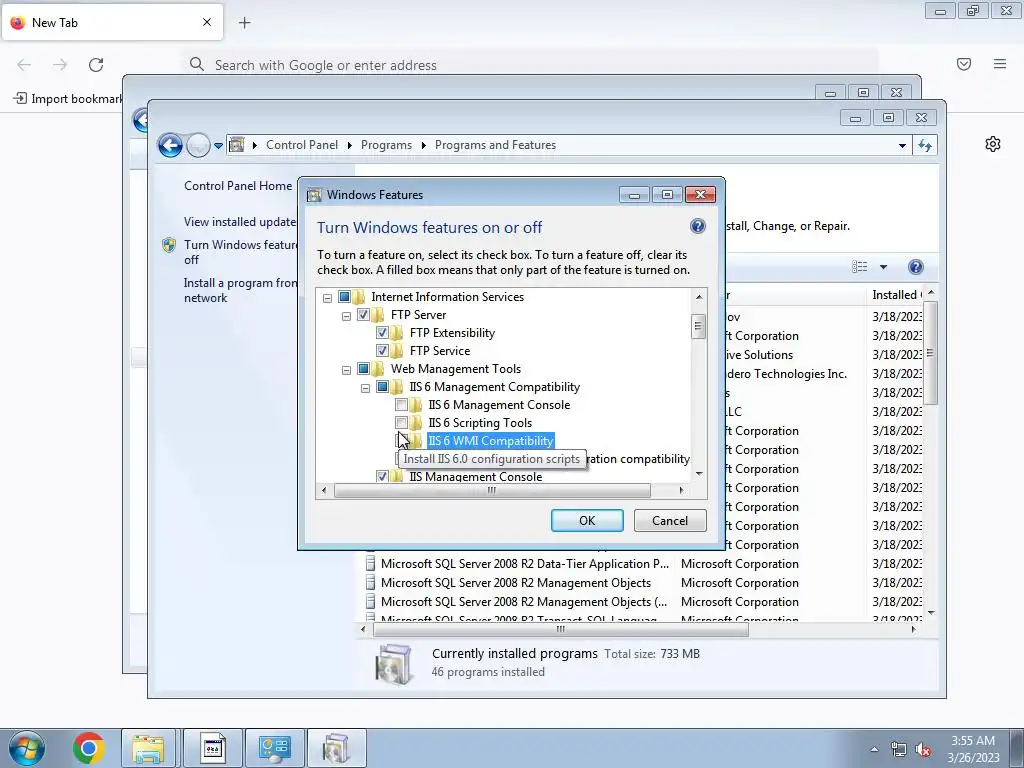
Task: Open Install a program from network link
Action: [240, 290]
